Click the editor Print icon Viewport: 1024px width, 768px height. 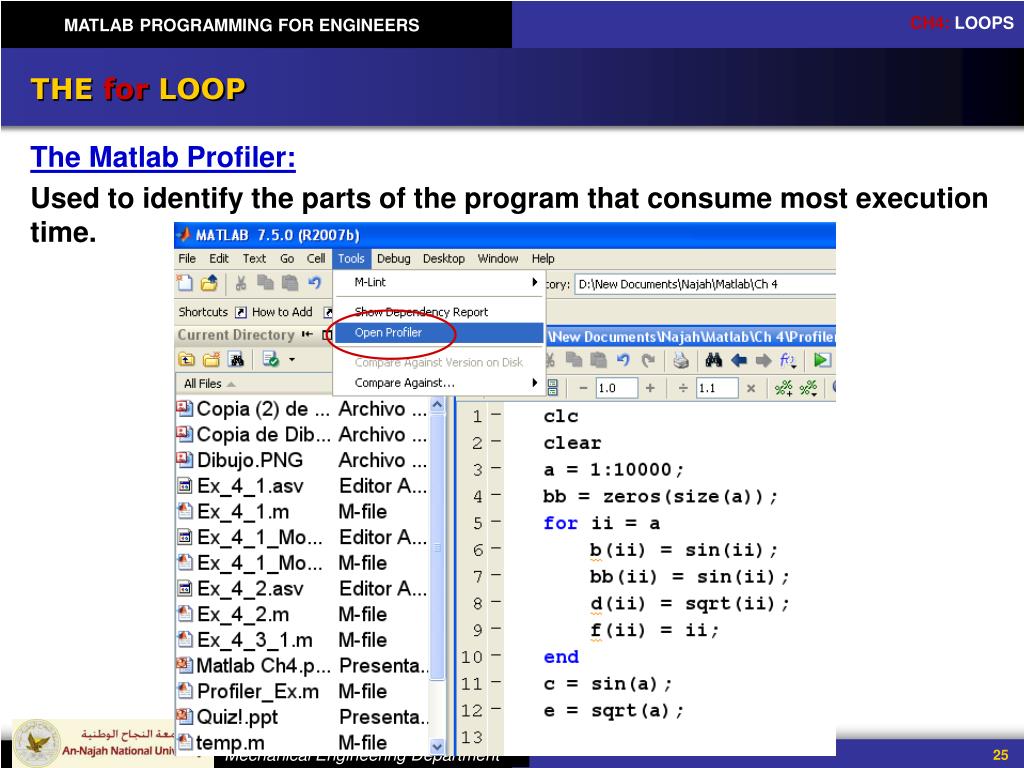pyautogui.click(x=681, y=360)
